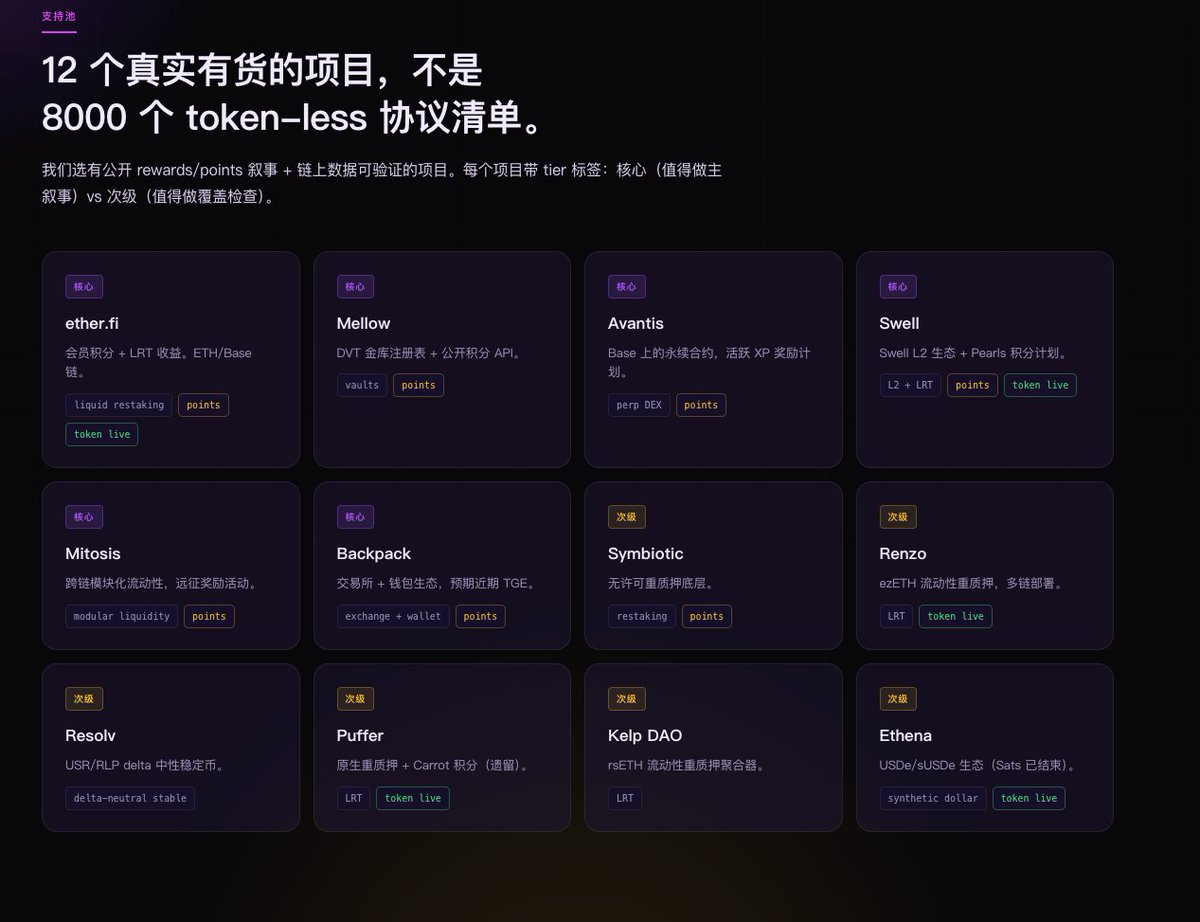Viewport: 1200px width, 922px height.
Task: Click the points tag on the Symbiotic card
Action: coord(707,616)
